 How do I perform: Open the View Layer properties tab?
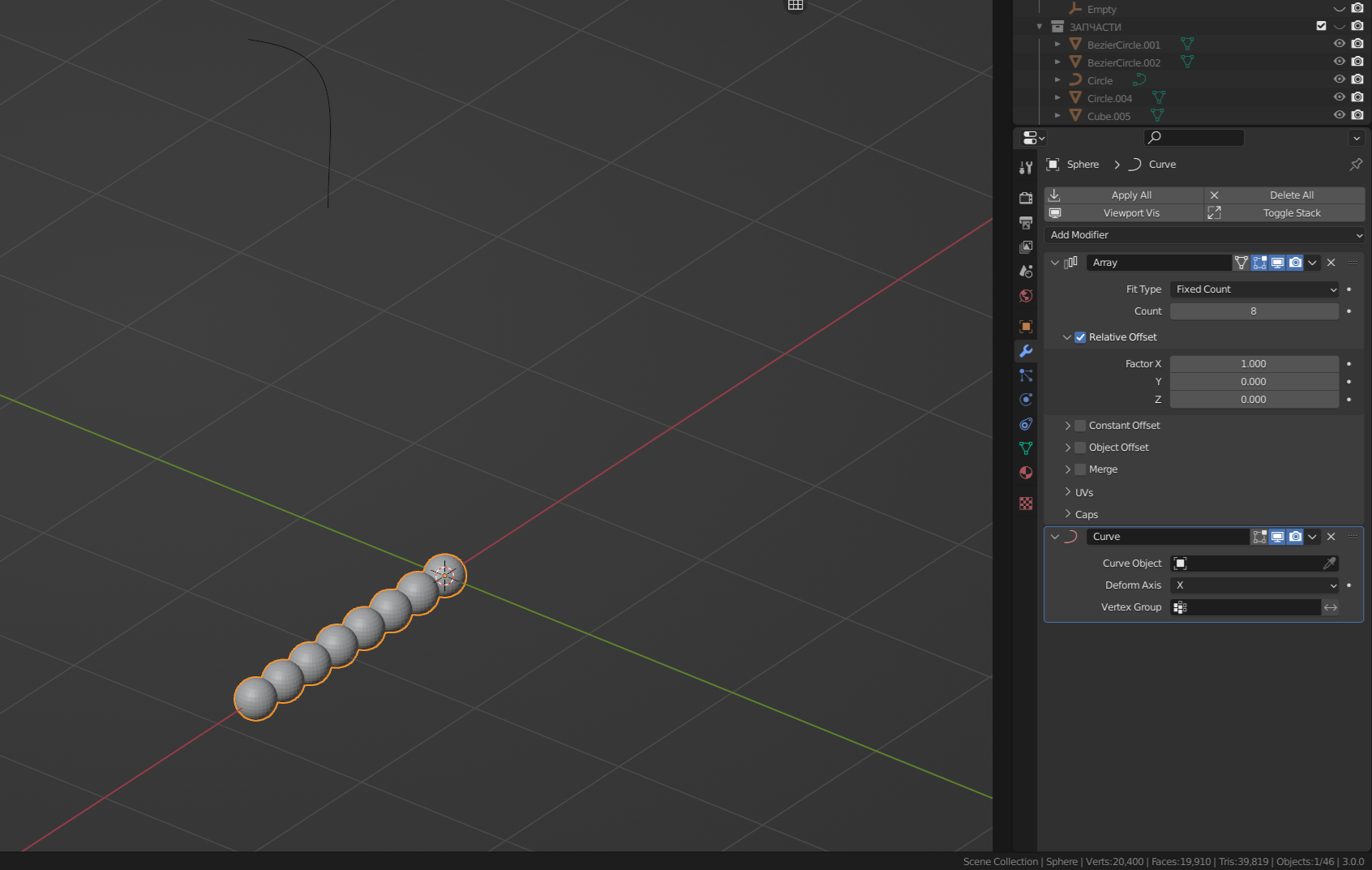[1026, 246]
